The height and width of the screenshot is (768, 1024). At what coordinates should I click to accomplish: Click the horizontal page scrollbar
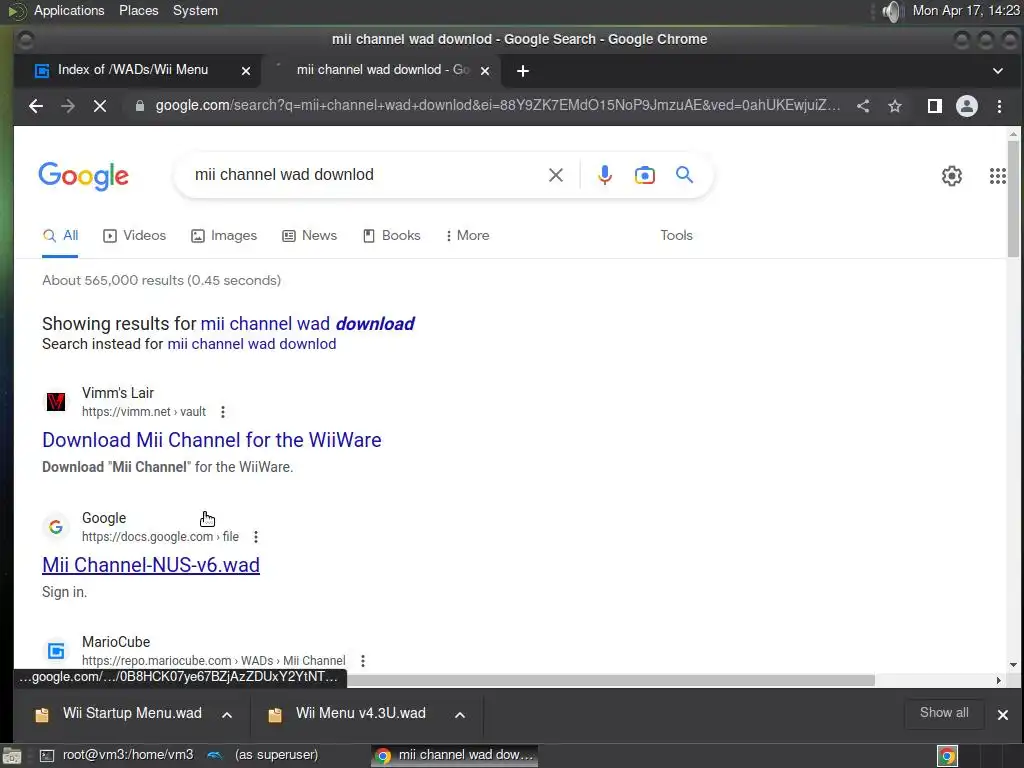(x=611, y=680)
